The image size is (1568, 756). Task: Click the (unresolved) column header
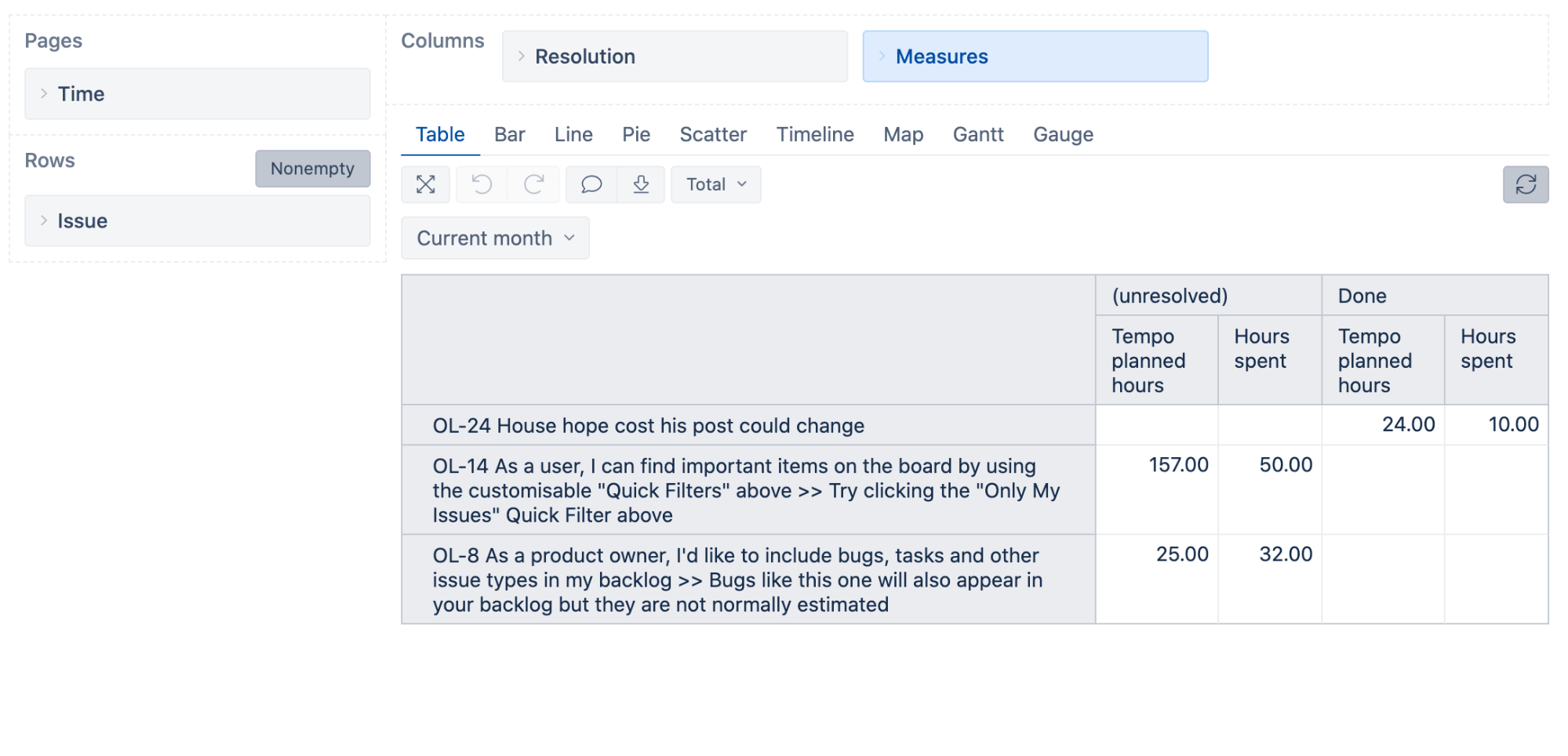[x=1169, y=296]
